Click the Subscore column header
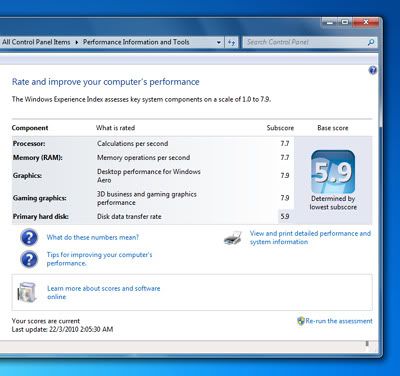Viewport: 400px width, 376px height. click(280, 128)
